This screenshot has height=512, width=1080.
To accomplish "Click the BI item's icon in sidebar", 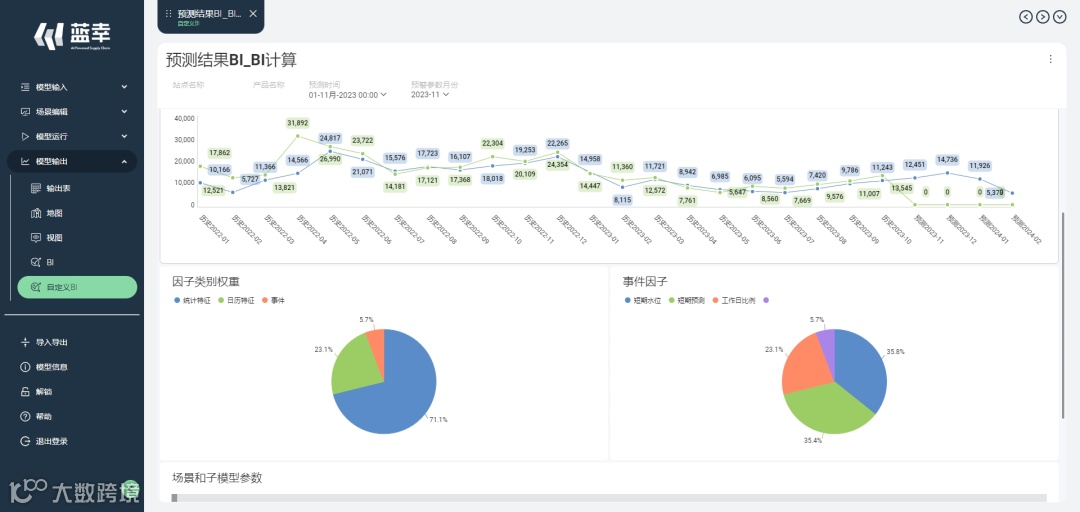I will 37,263.
